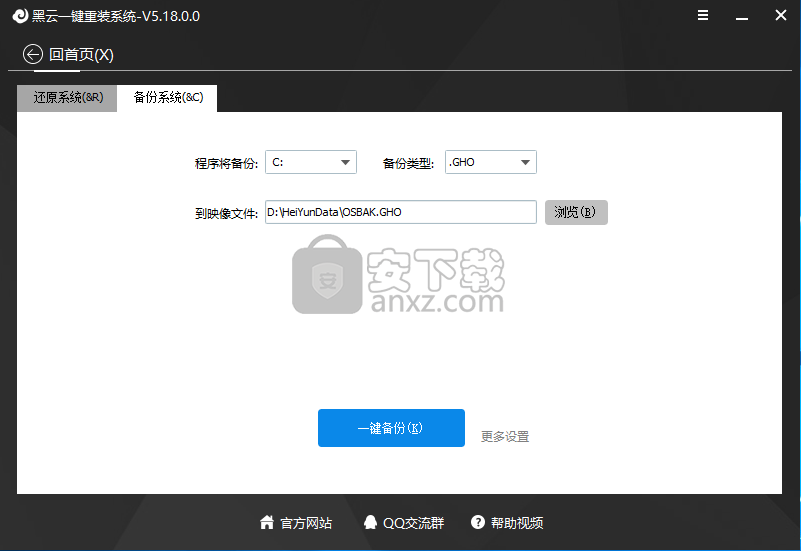
Task: Click the app logo icon in the title bar
Action: pyautogui.click(x=20, y=16)
